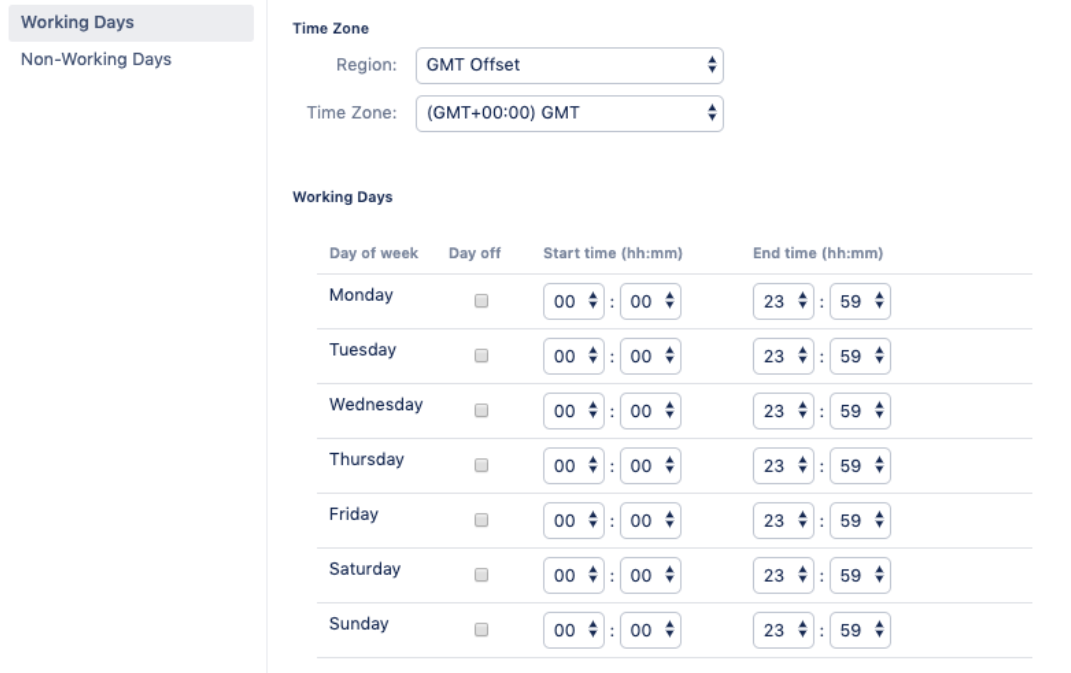Open Friday end hour selector
1071x673 pixels.
(784, 520)
